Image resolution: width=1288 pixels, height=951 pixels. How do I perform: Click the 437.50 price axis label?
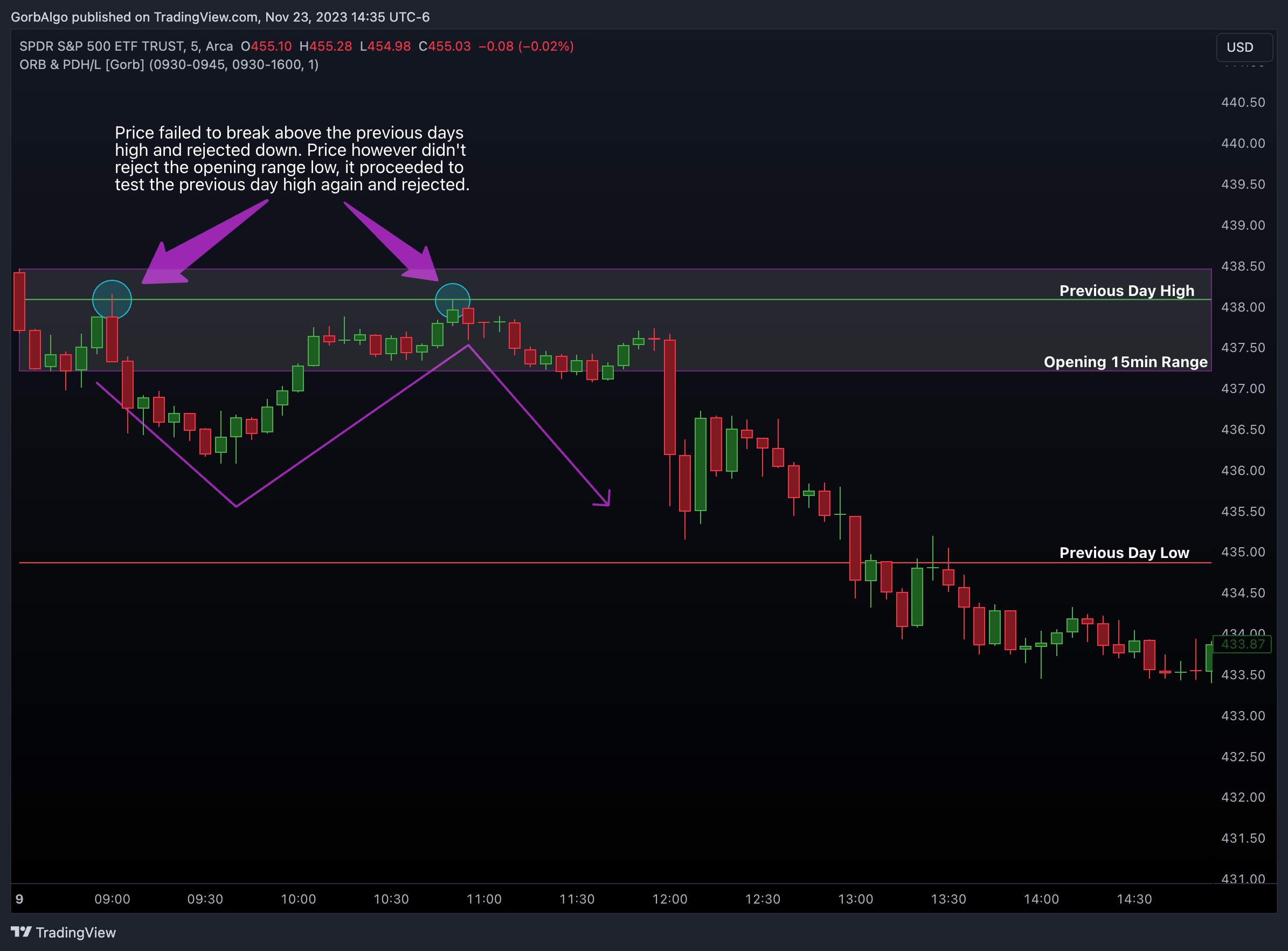(1243, 348)
